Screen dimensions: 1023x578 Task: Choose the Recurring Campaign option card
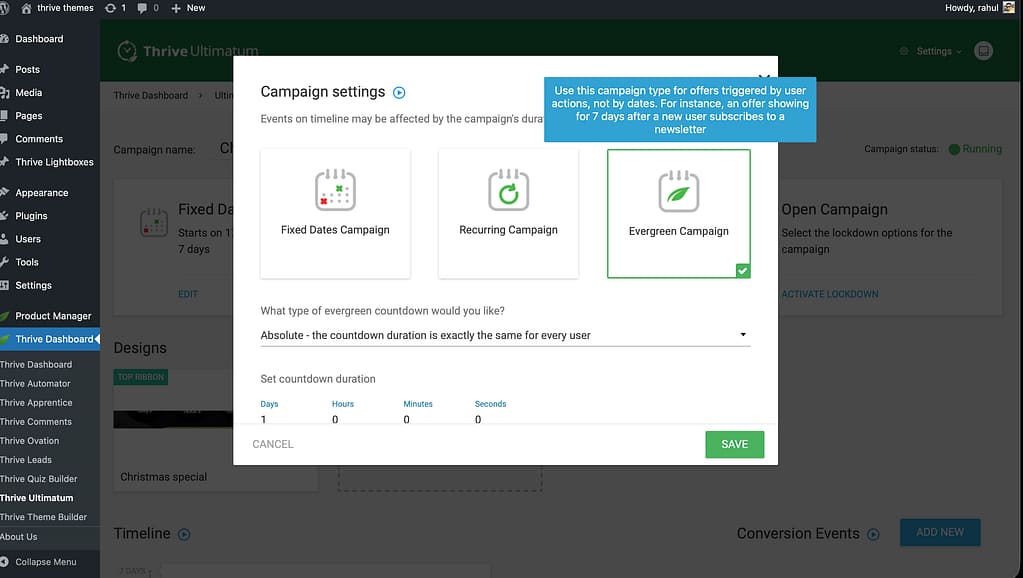pyautogui.click(x=508, y=213)
